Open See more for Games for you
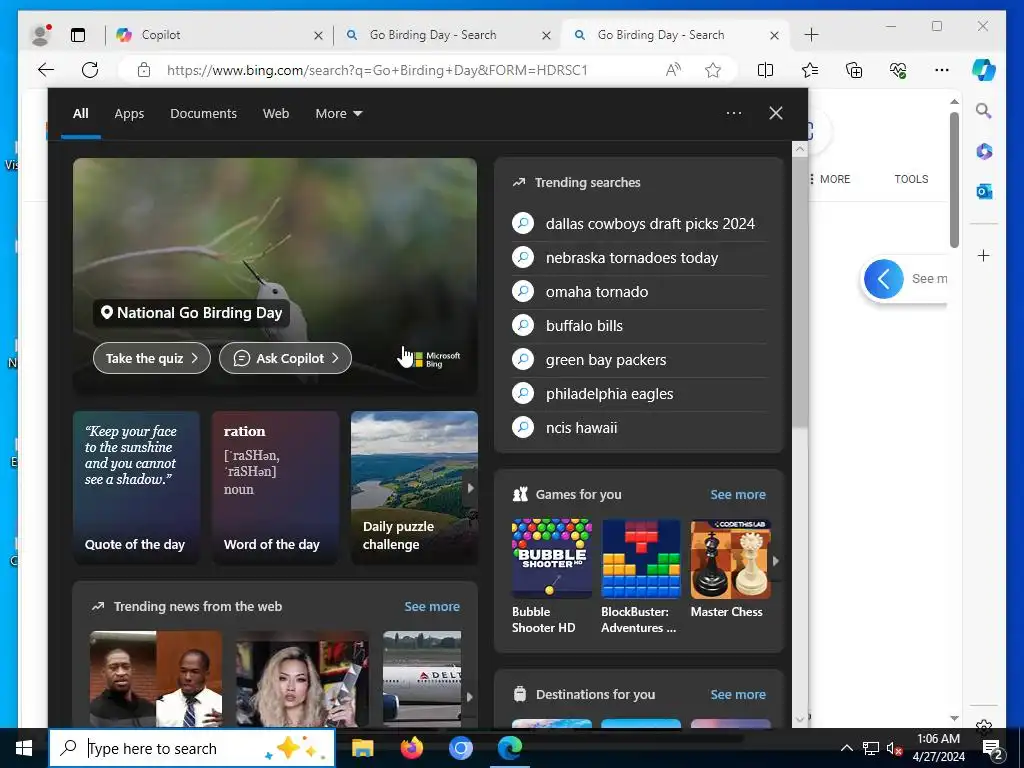The width and height of the screenshot is (1024, 768). (738, 494)
